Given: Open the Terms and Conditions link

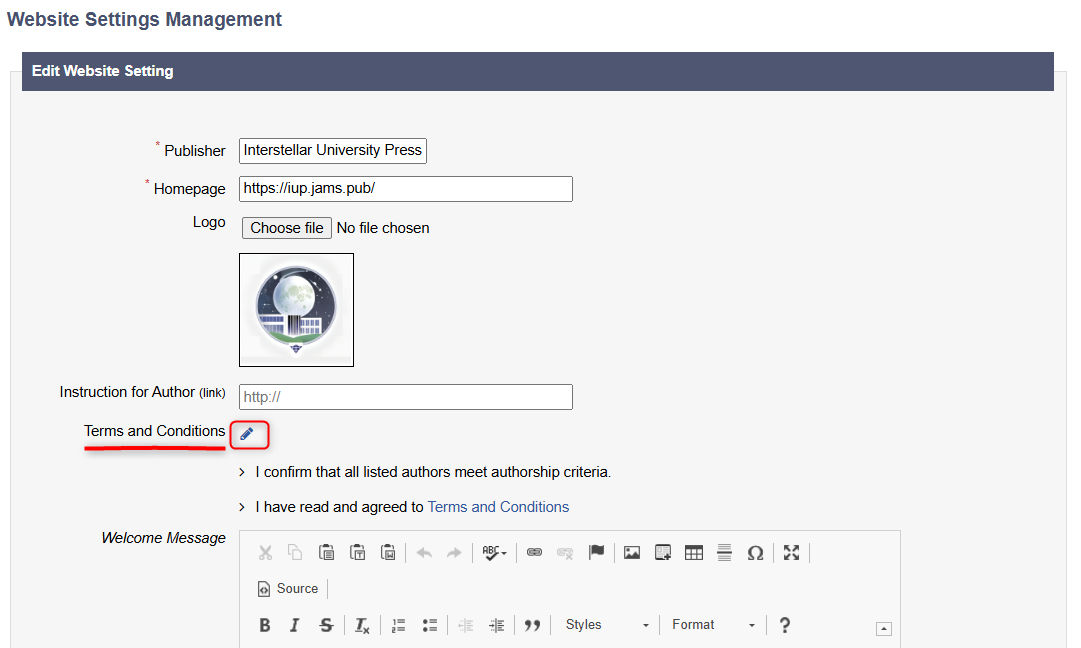Looking at the screenshot, I should 498,507.
